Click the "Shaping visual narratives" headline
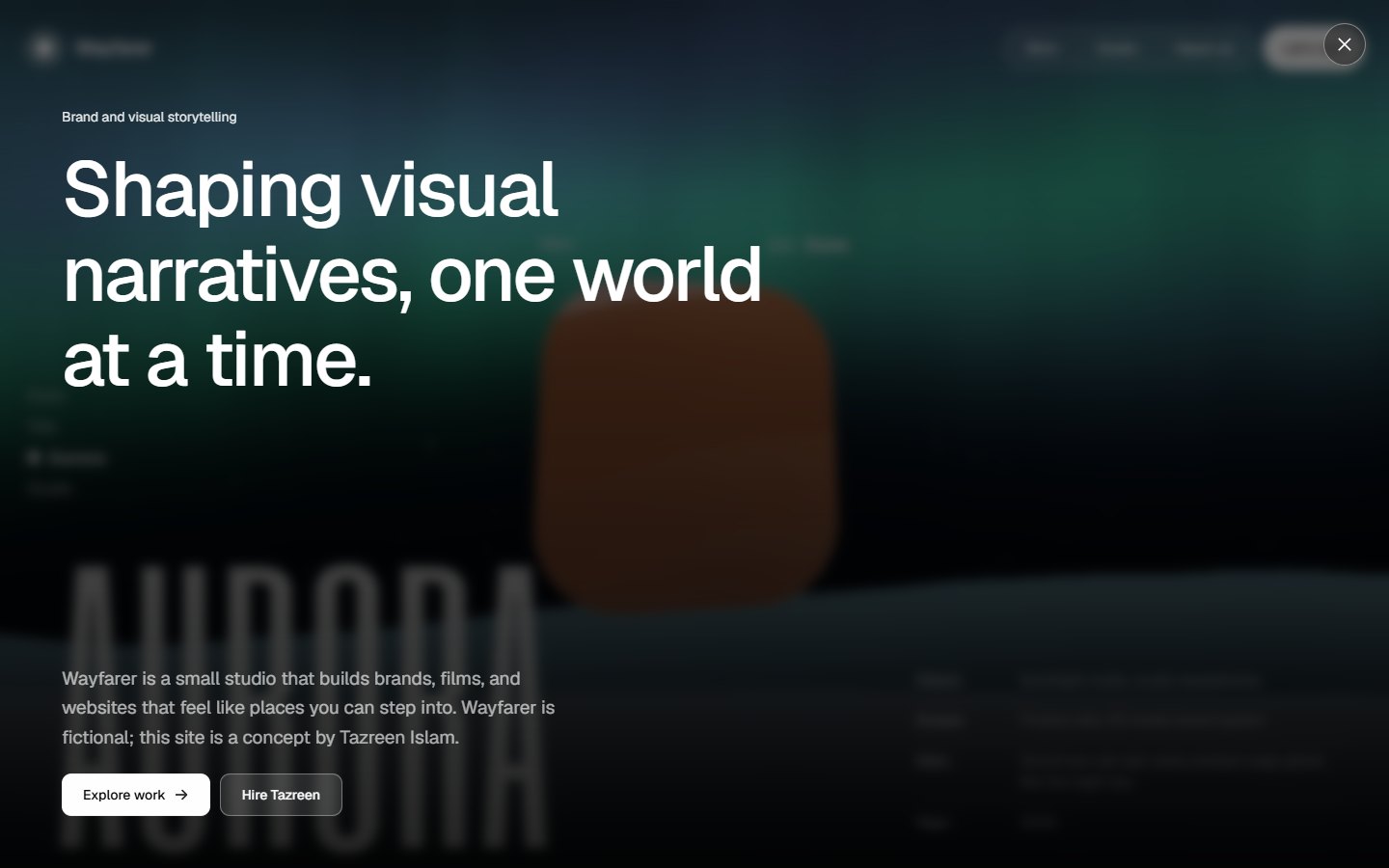The height and width of the screenshot is (868, 1389). tap(413, 273)
